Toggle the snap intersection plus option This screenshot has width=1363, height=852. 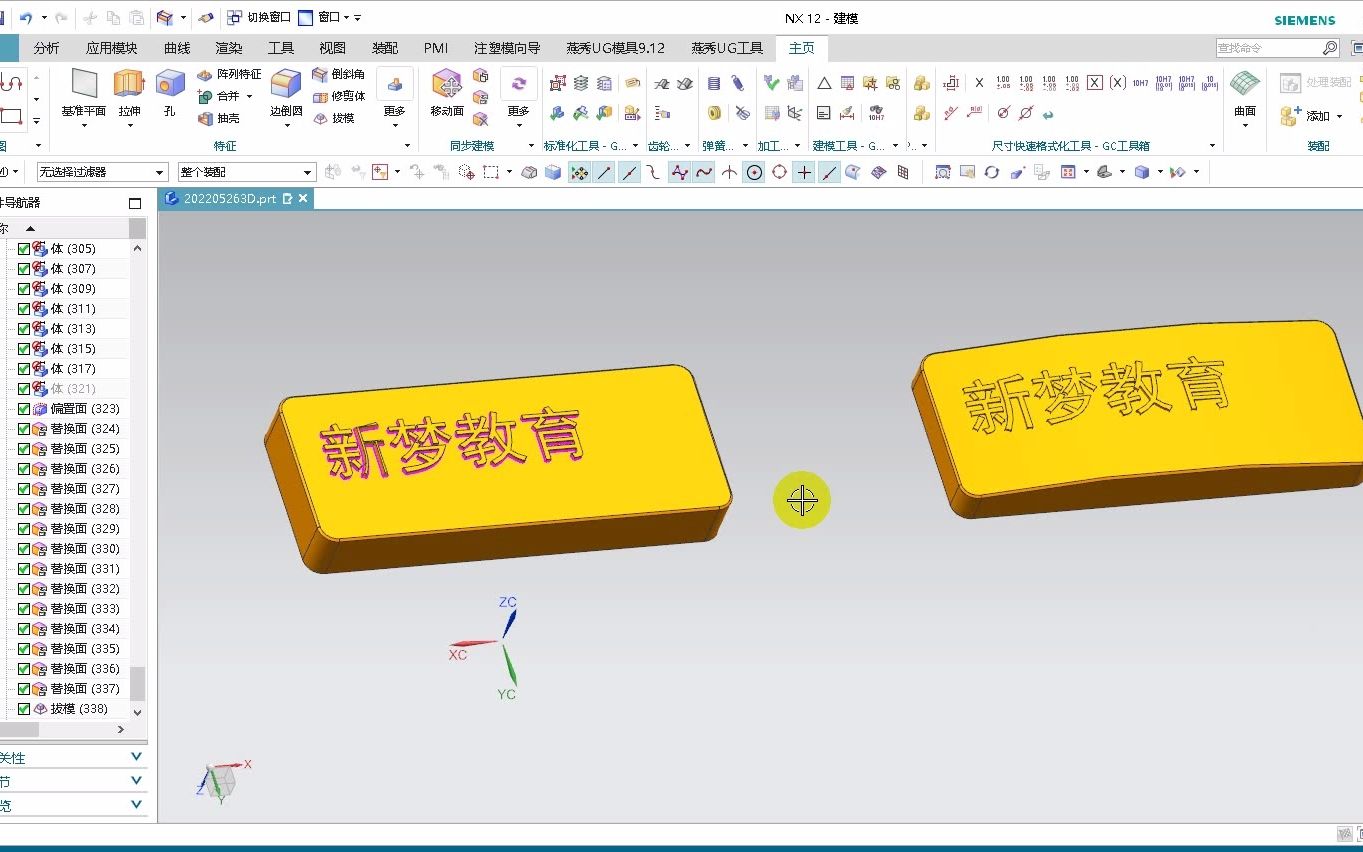(804, 172)
